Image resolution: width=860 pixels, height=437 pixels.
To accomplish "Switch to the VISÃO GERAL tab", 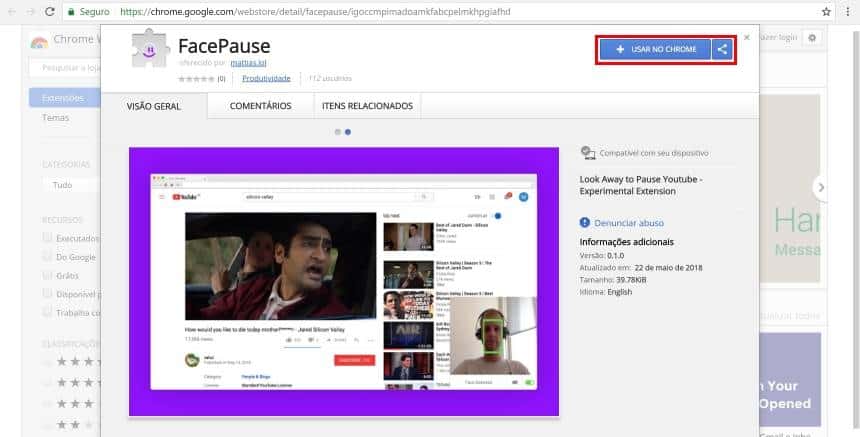I will pyautogui.click(x=154, y=106).
